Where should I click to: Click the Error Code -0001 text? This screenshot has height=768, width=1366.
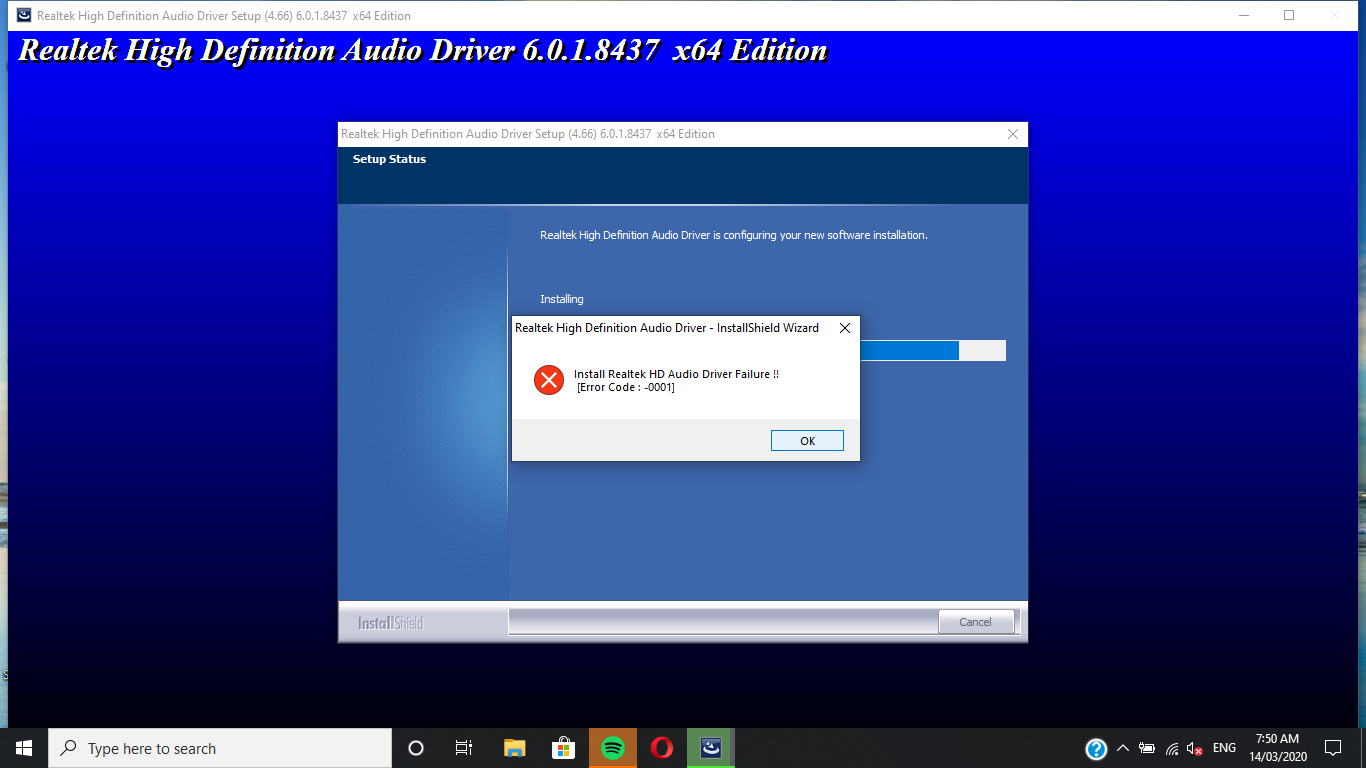tap(626, 388)
